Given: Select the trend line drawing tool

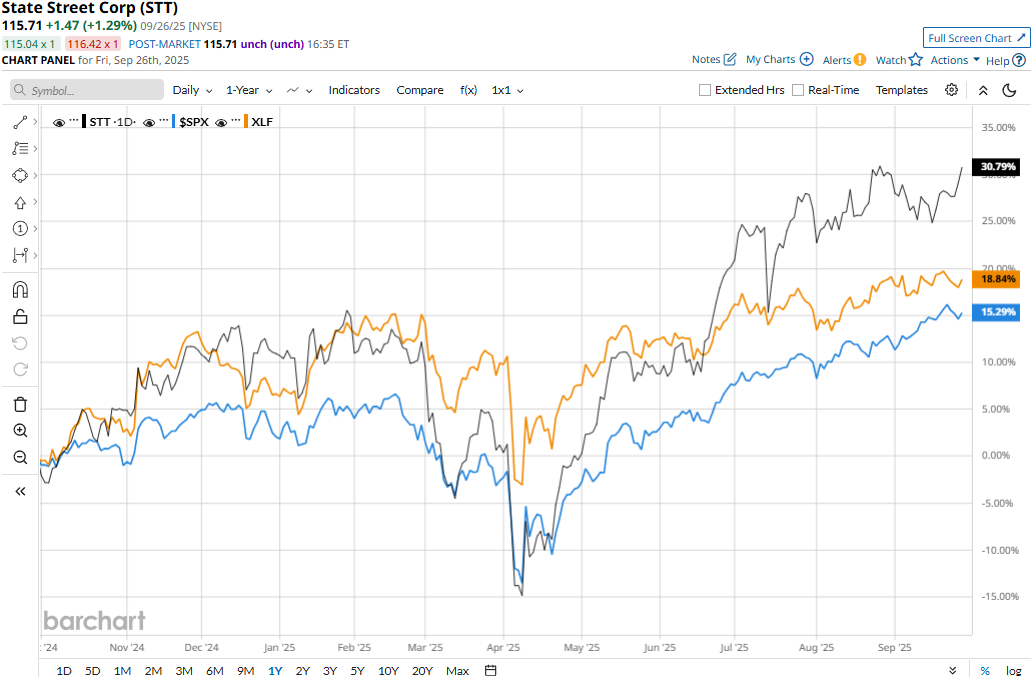Looking at the screenshot, I should coord(20,122).
